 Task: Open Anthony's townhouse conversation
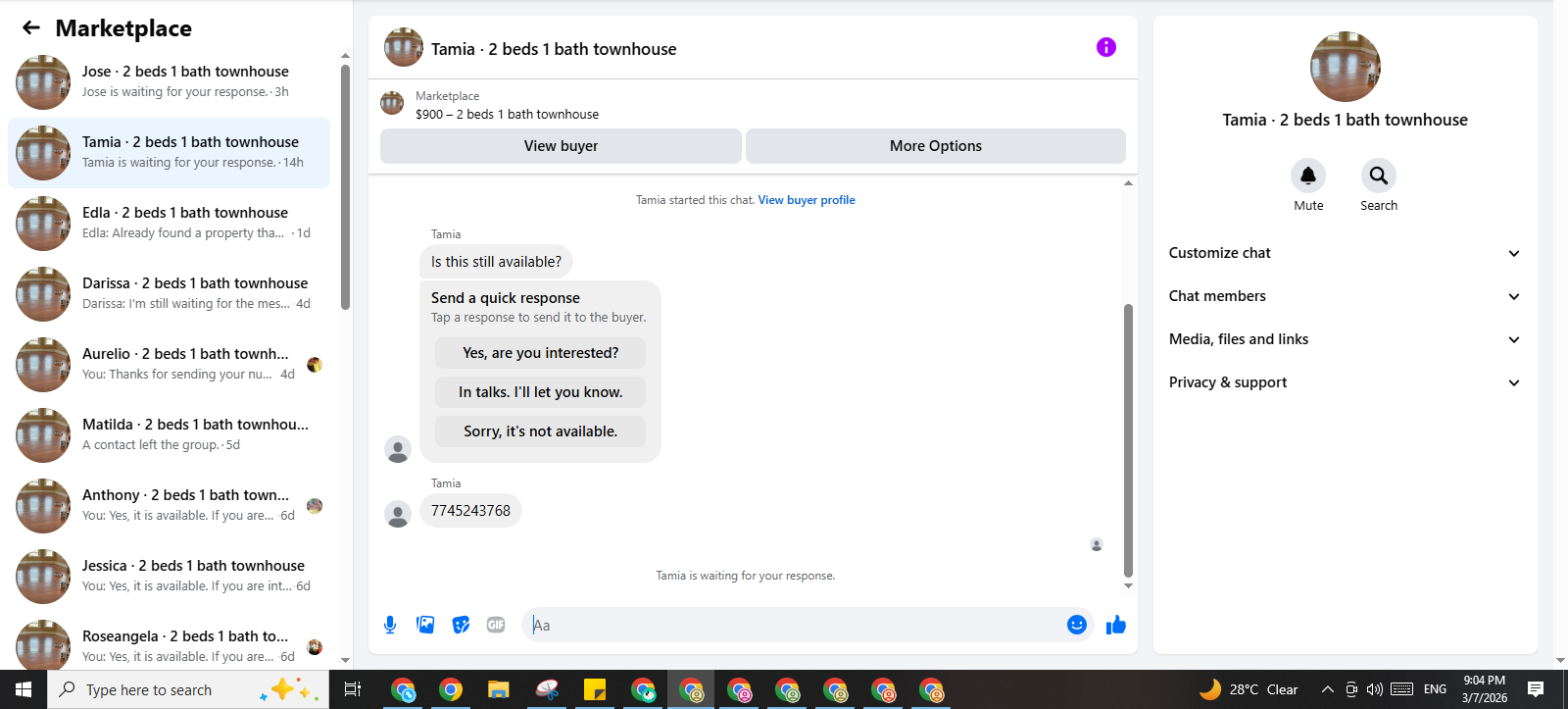pos(169,506)
